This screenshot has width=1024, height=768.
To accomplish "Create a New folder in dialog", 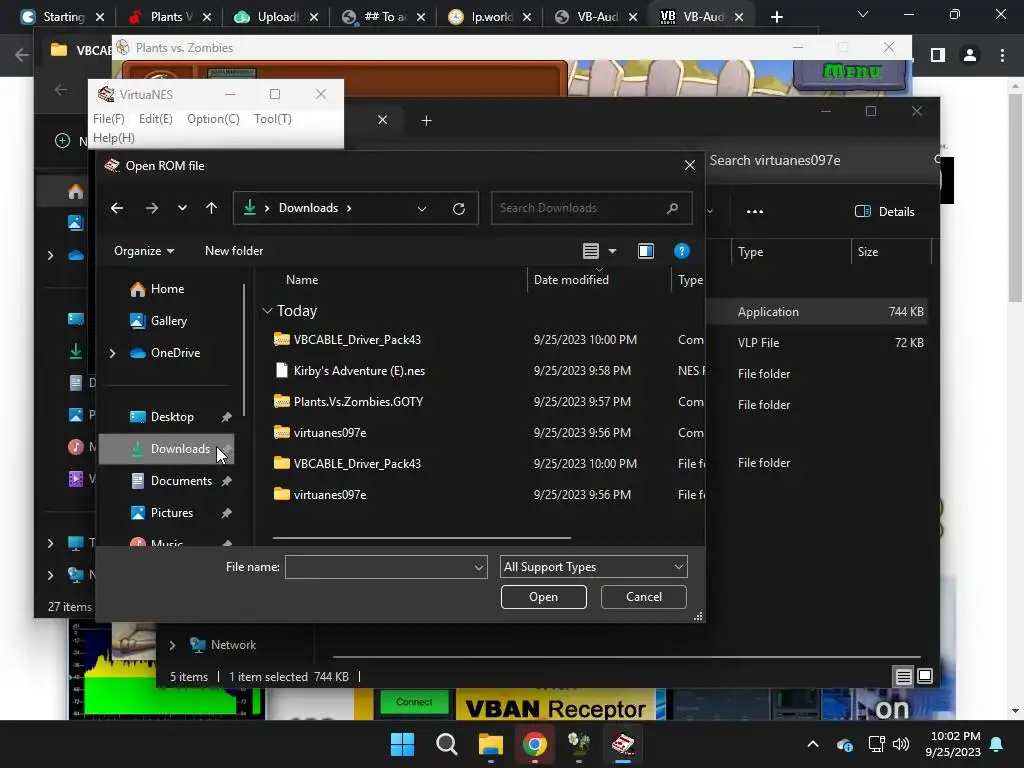I will pos(234,251).
